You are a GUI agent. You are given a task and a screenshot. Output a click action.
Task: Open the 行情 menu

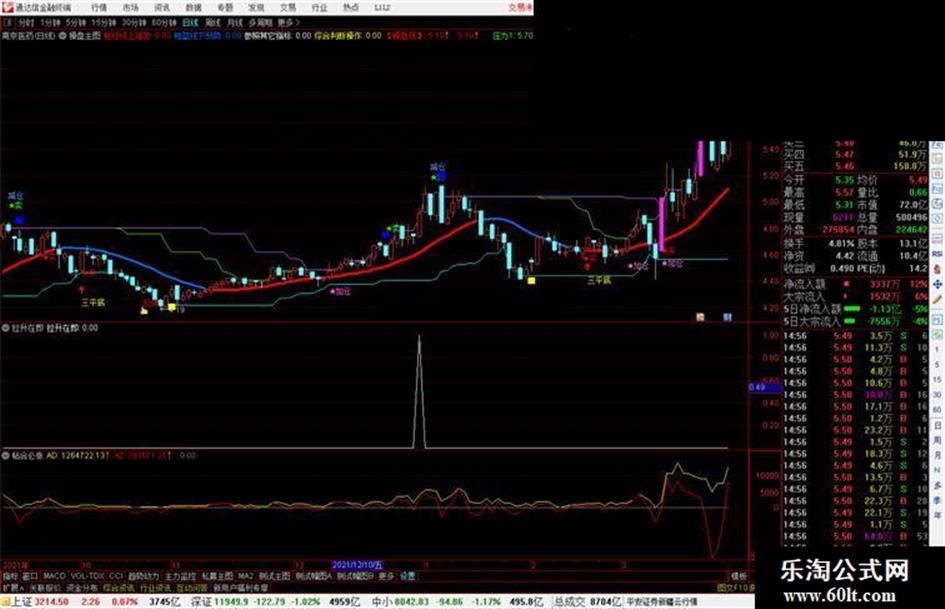99,7
